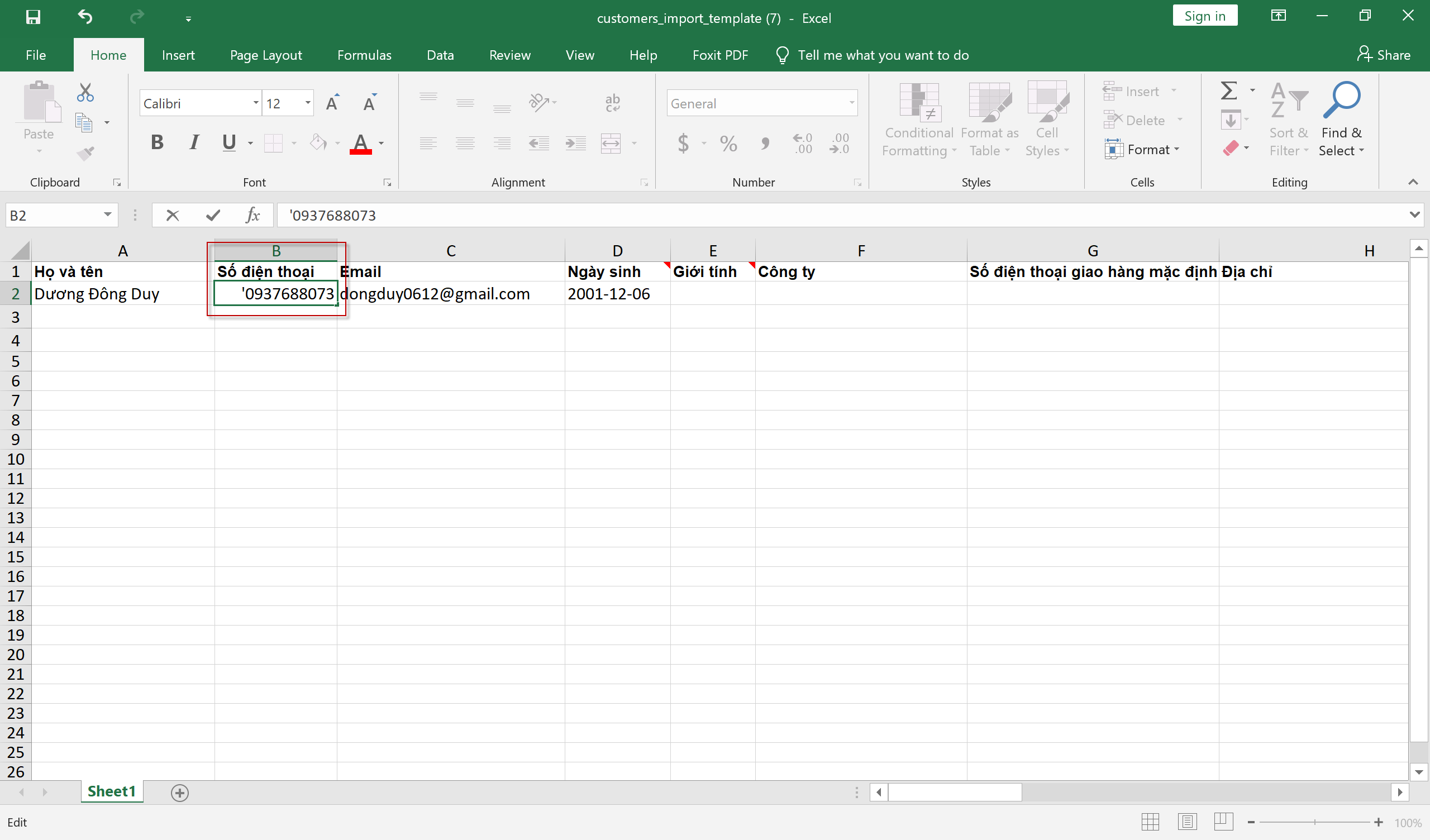Cancel entry with the X icon
Viewport: 1430px width, 840px height.
(173, 215)
